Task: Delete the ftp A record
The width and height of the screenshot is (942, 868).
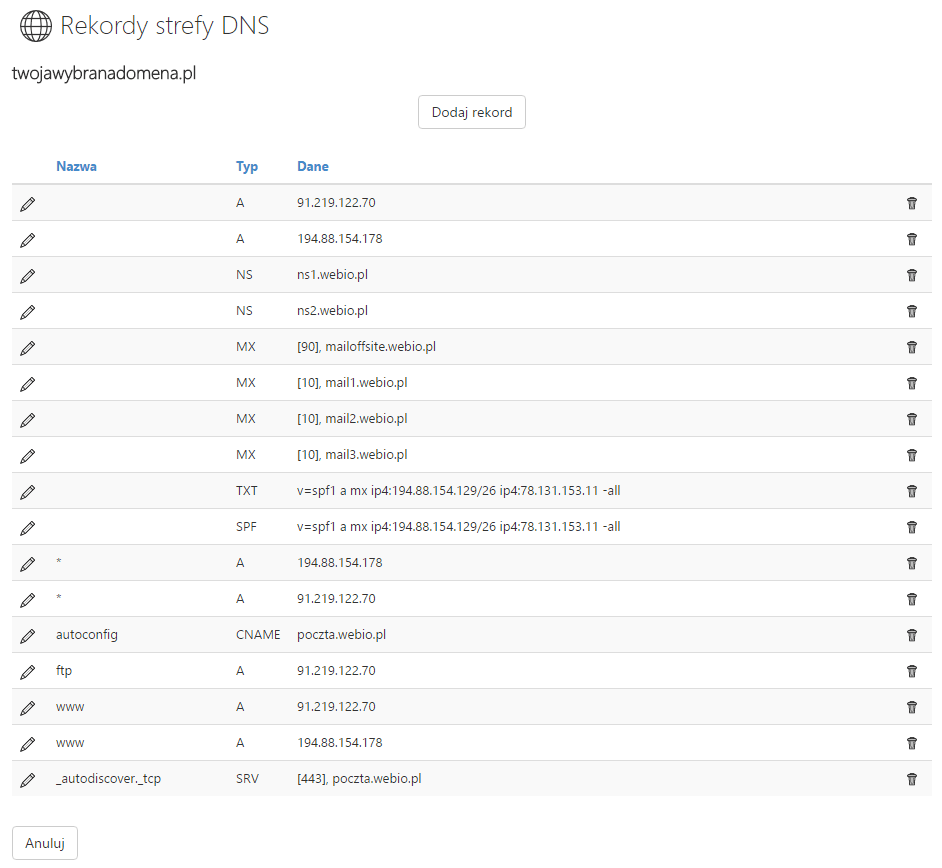Action: (x=911, y=671)
